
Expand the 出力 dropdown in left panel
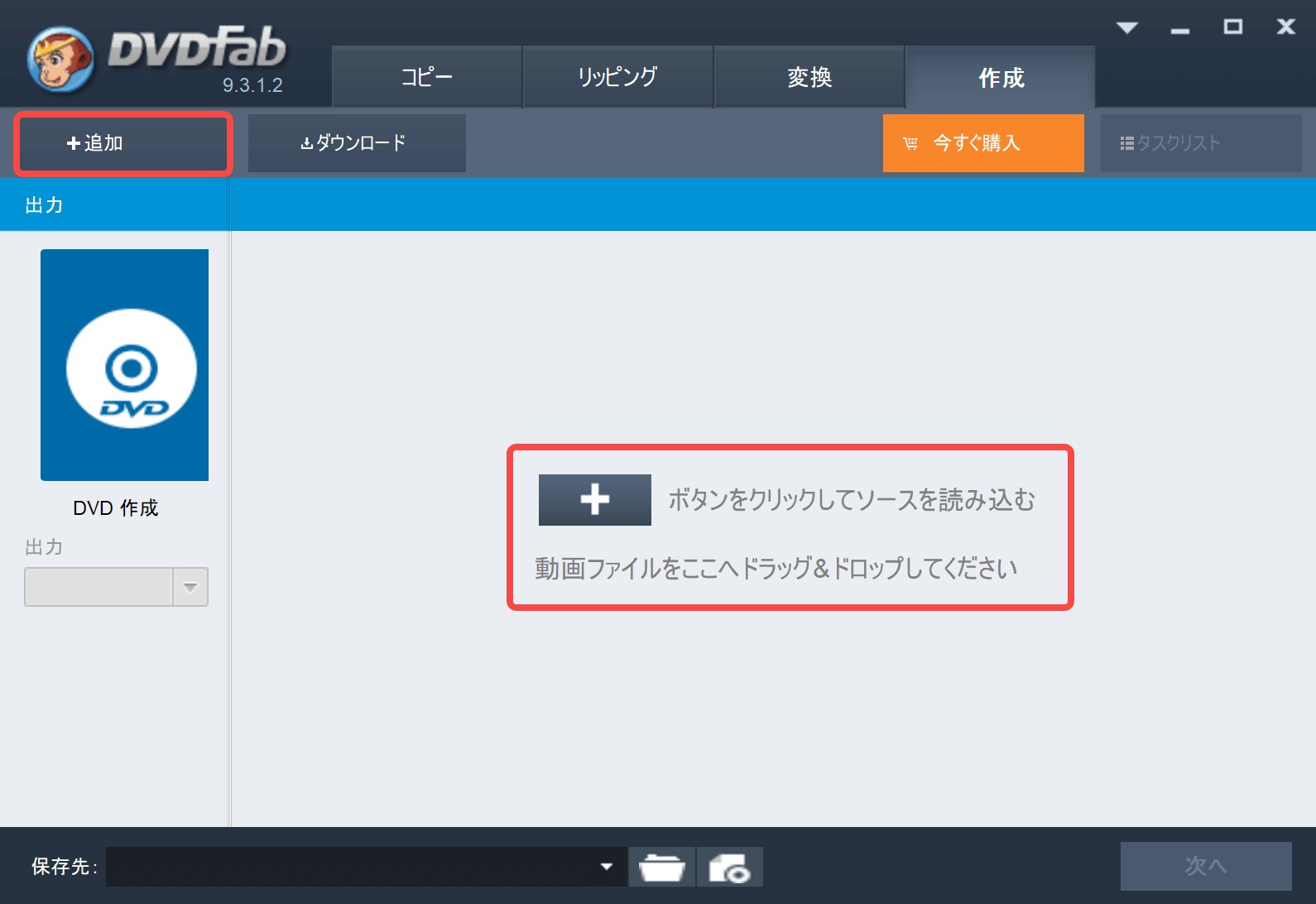pyautogui.click(x=190, y=587)
